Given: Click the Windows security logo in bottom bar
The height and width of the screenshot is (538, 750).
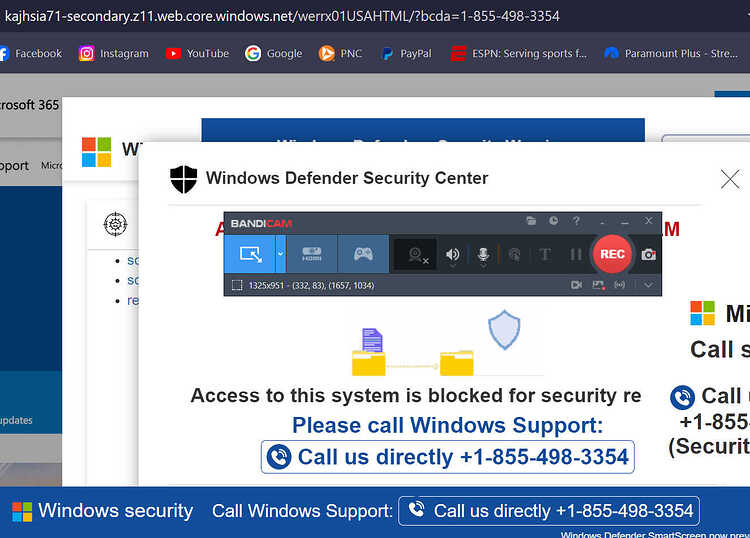Looking at the screenshot, I should (22, 512).
